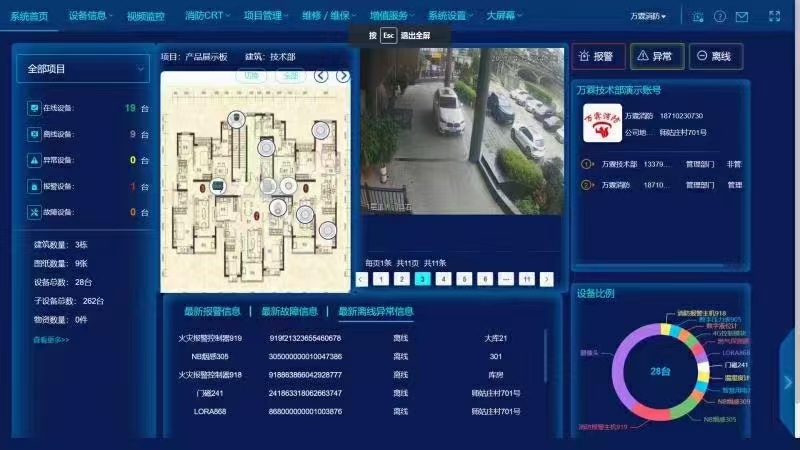Click the online devices (在线设备) icon

[x=34, y=108]
